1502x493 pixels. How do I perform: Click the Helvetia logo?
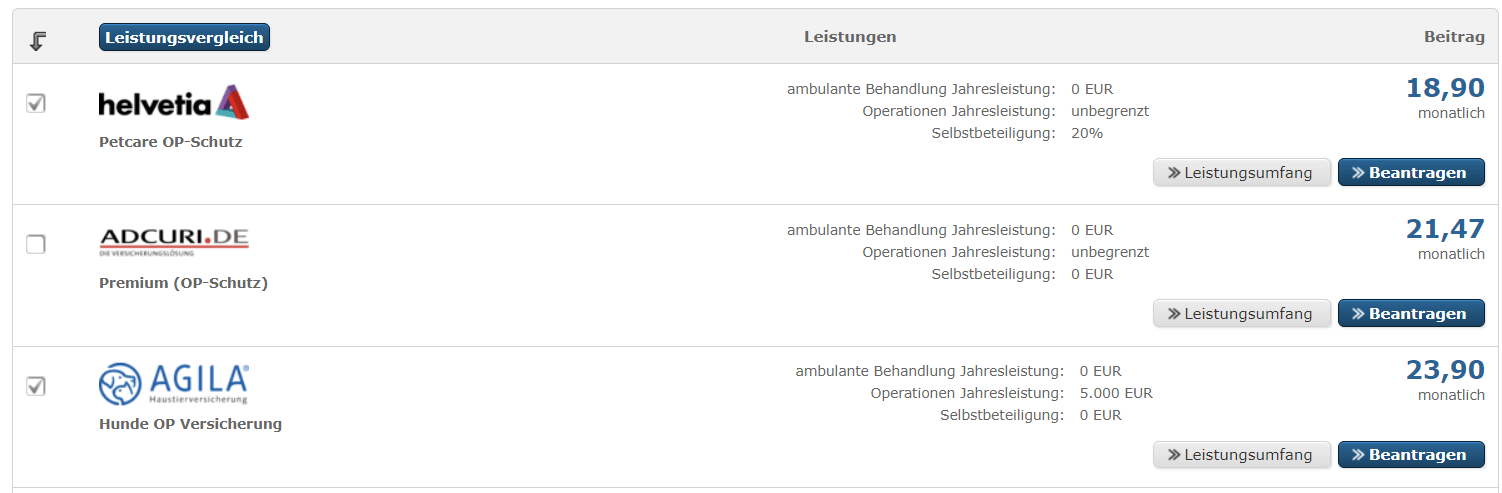pos(174,103)
